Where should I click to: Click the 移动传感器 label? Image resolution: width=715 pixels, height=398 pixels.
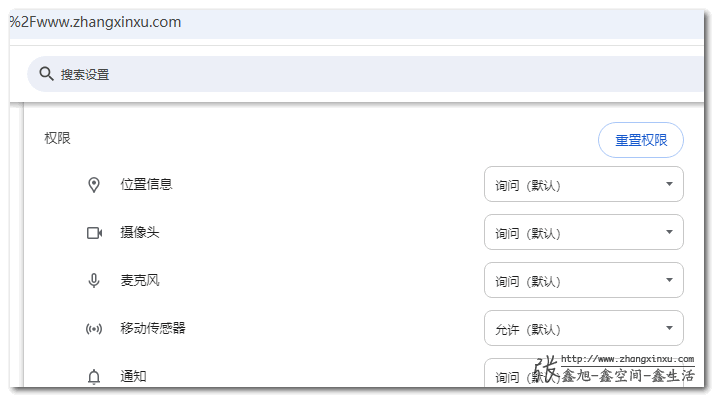point(153,328)
